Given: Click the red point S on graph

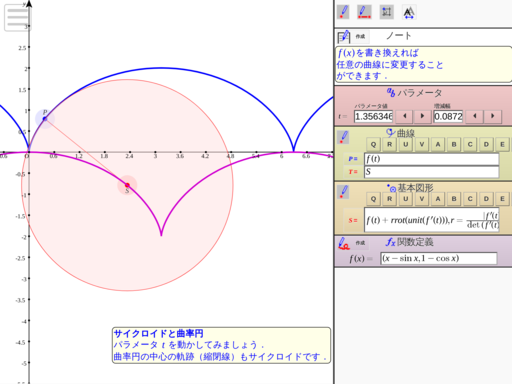Looking at the screenshot, I should [x=127, y=185].
